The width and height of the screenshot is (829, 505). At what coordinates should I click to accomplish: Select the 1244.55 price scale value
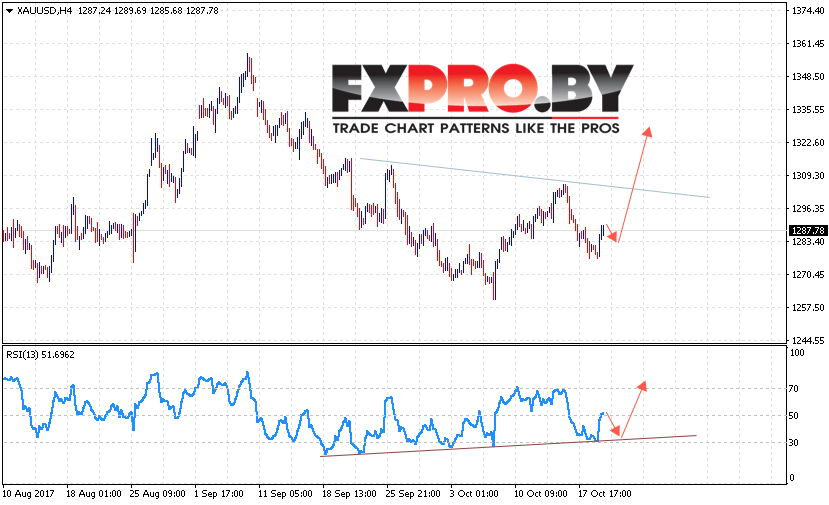[x=808, y=341]
